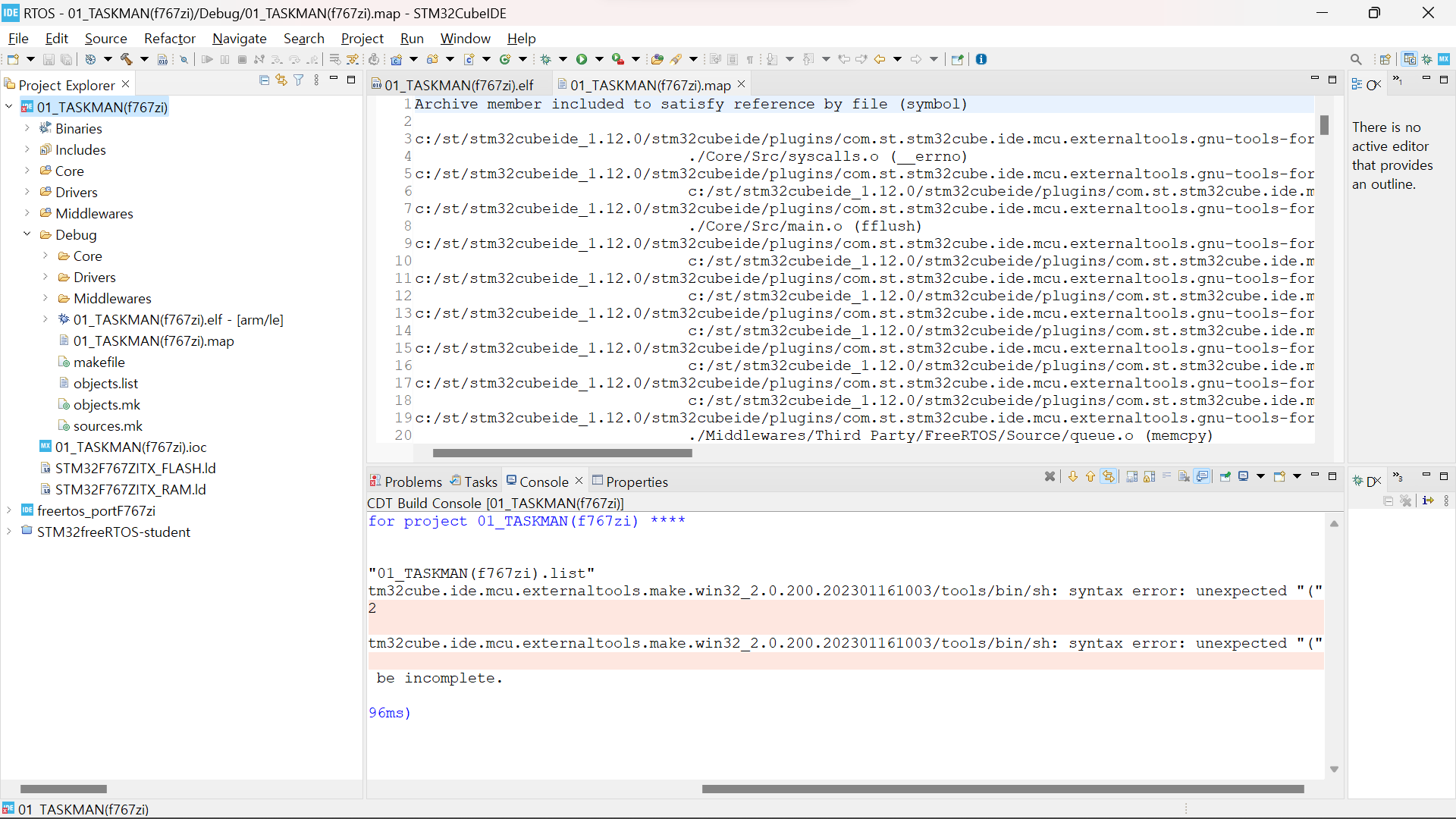This screenshot has width=1456, height=819.
Task: Select objects.list file in Debug folder
Action: [105, 383]
